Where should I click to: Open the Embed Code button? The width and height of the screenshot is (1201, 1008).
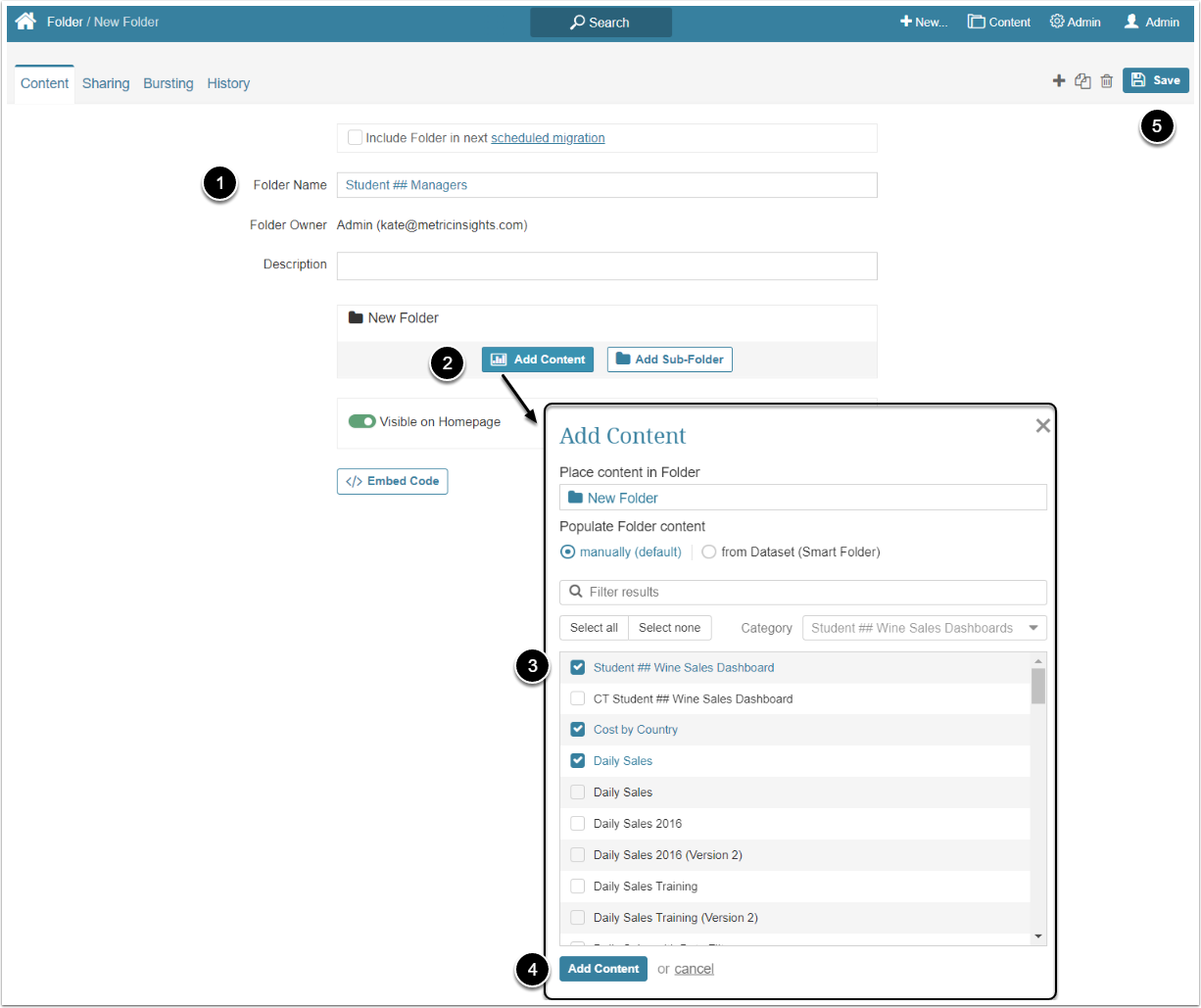coord(392,481)
